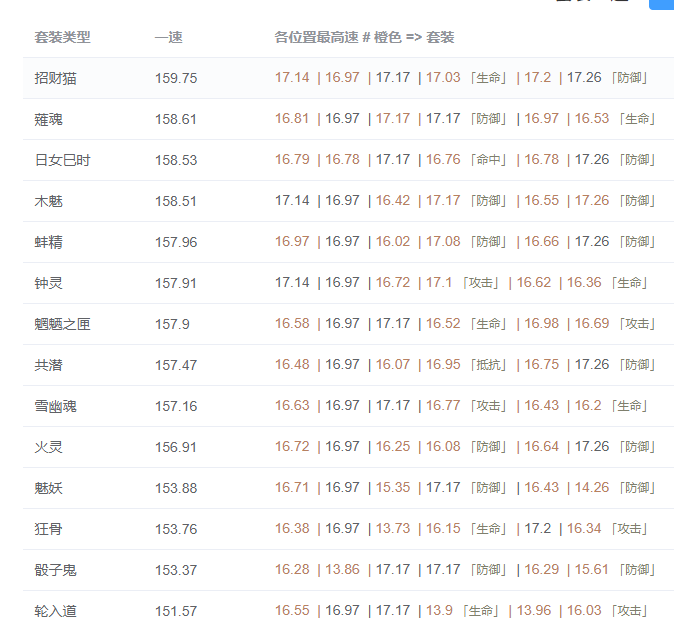Click 15.61 in the 骰子鬼 row
The width and height of the screenshot is (674, 626).
[592, 569]
